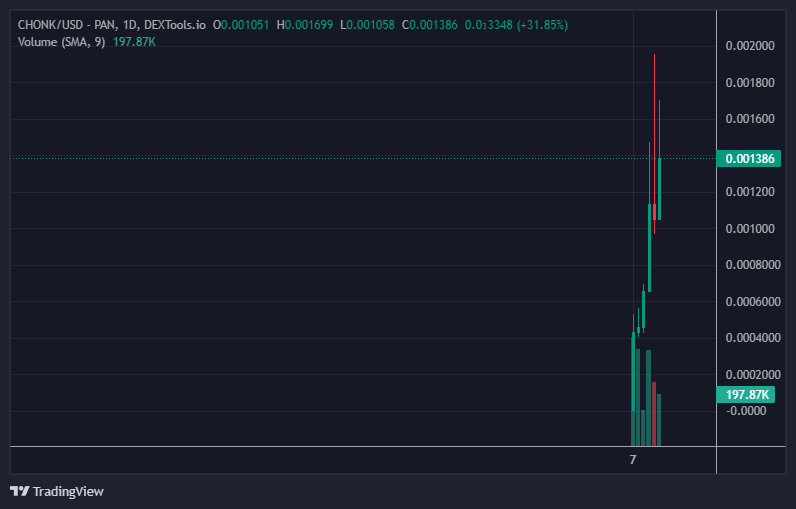
Task: Click the open value O0.001051
Action: [241, 25]
